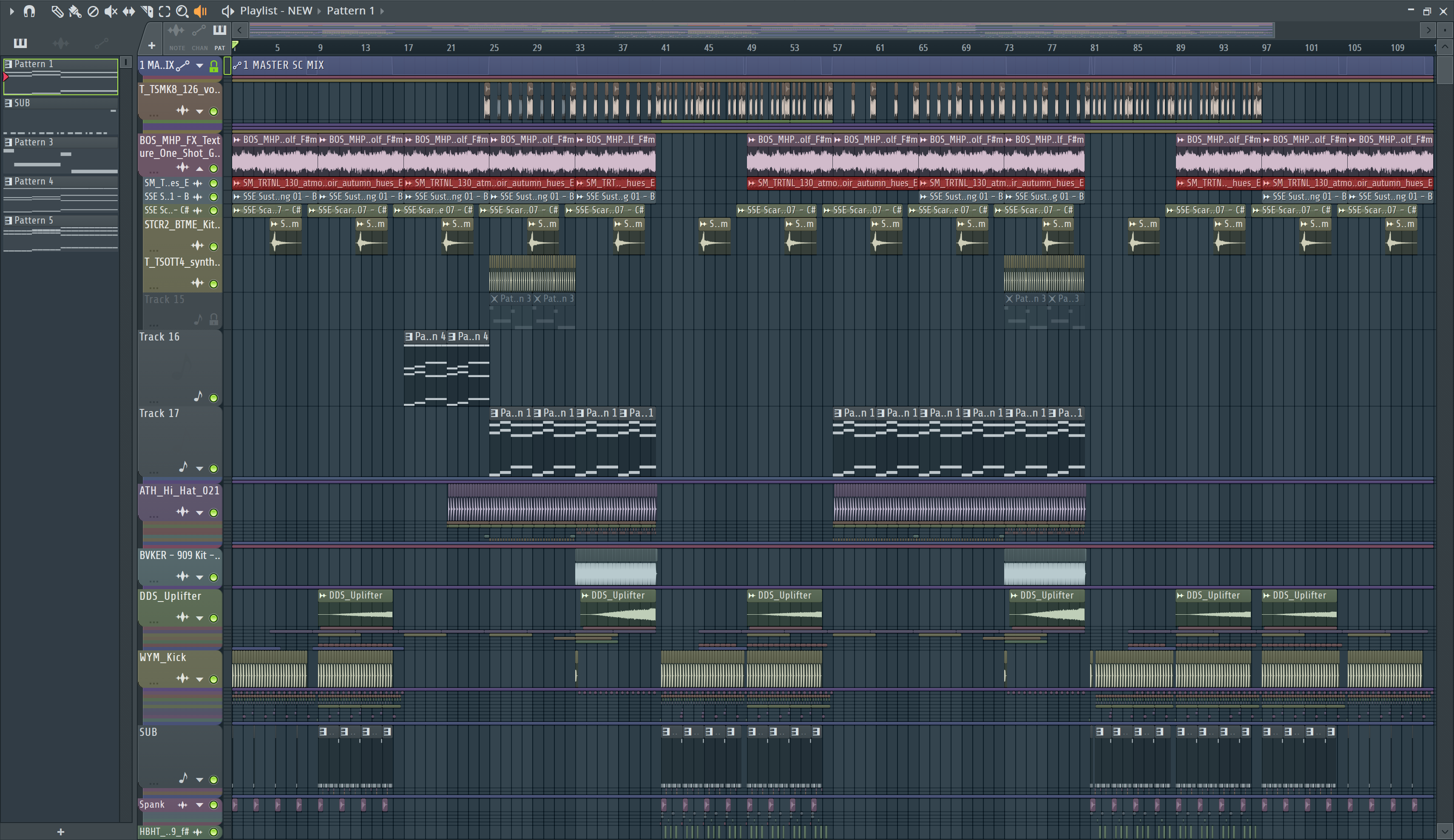
Task: Switch clip focus to PAT patterns
Action: coord(219,38)
